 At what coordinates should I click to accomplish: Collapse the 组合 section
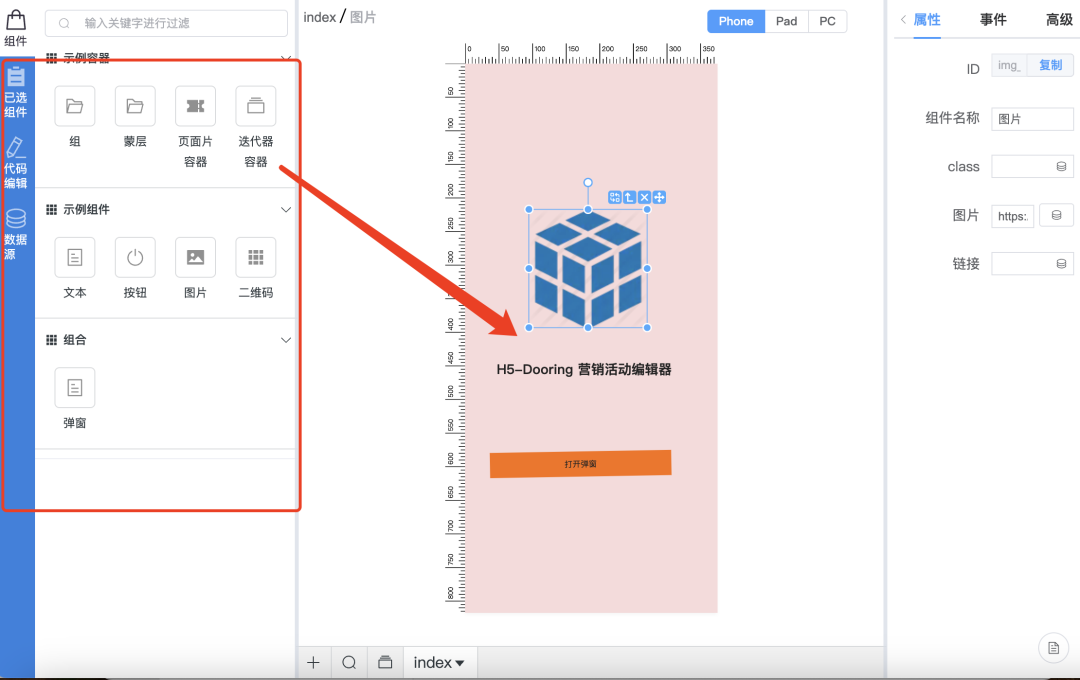286,340
